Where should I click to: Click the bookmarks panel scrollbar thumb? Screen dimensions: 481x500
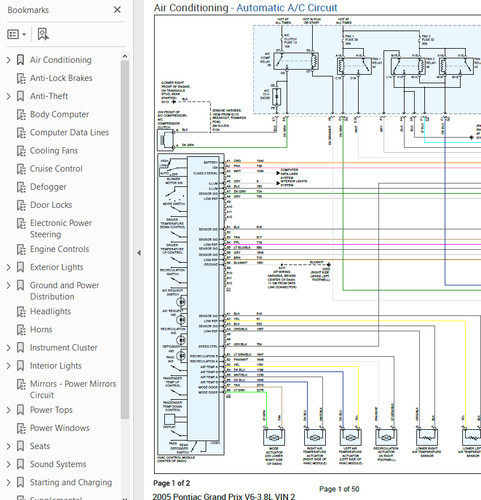click(x=125, y=239)
